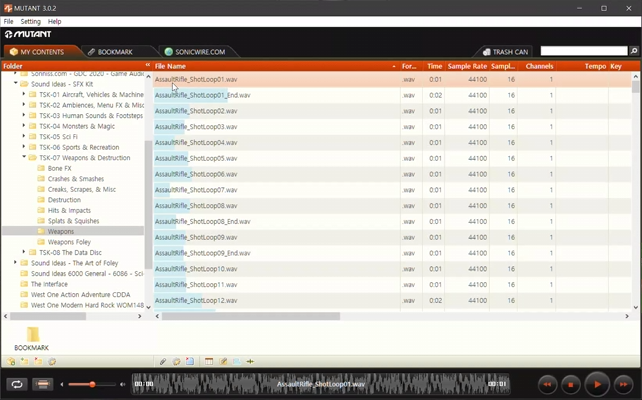
Task: Select file AssaultRifle_ShotLoop01_End.wav
Action: (x=392, y=95)
